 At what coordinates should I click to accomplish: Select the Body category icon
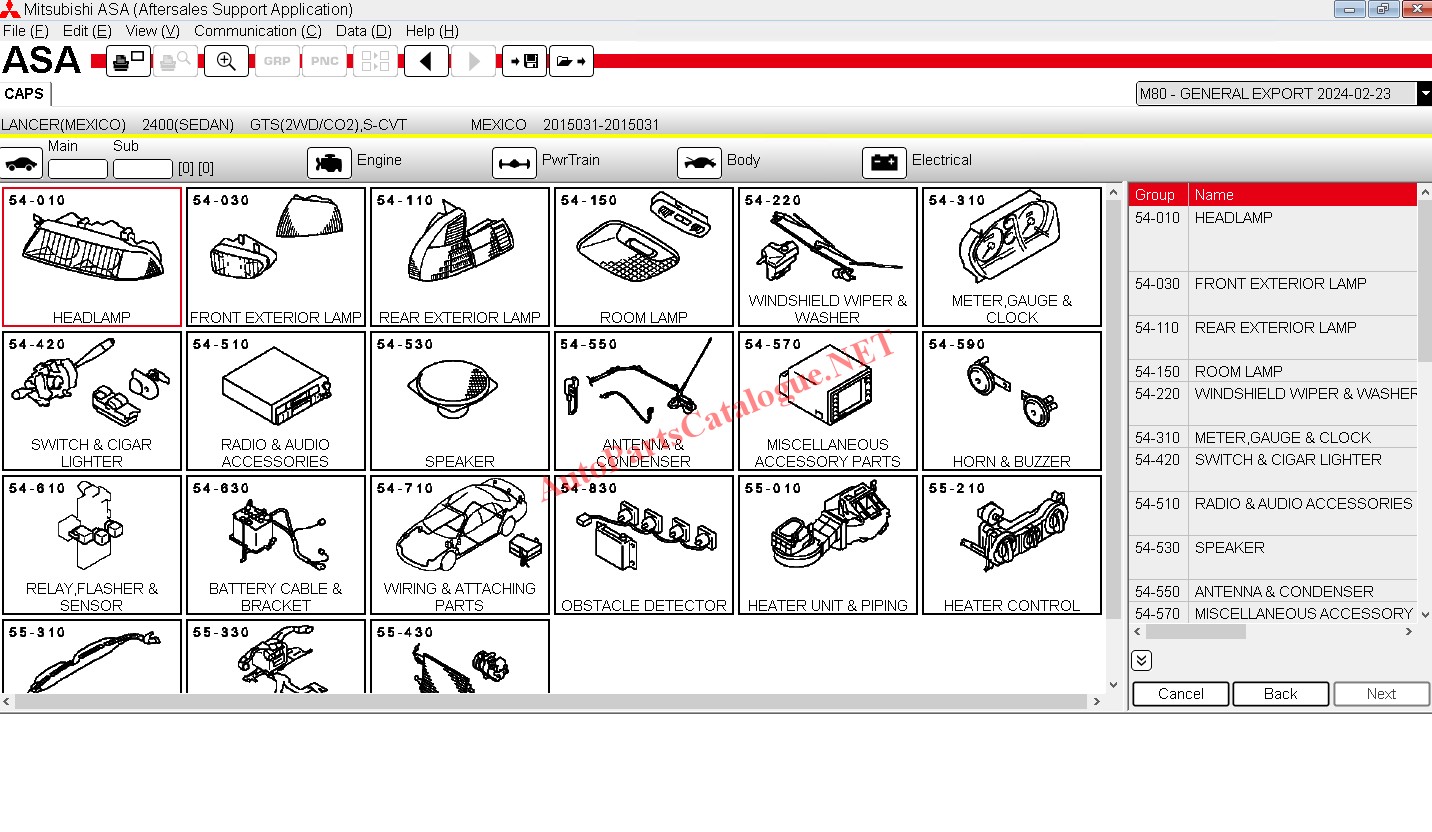(x=699, y=162)
